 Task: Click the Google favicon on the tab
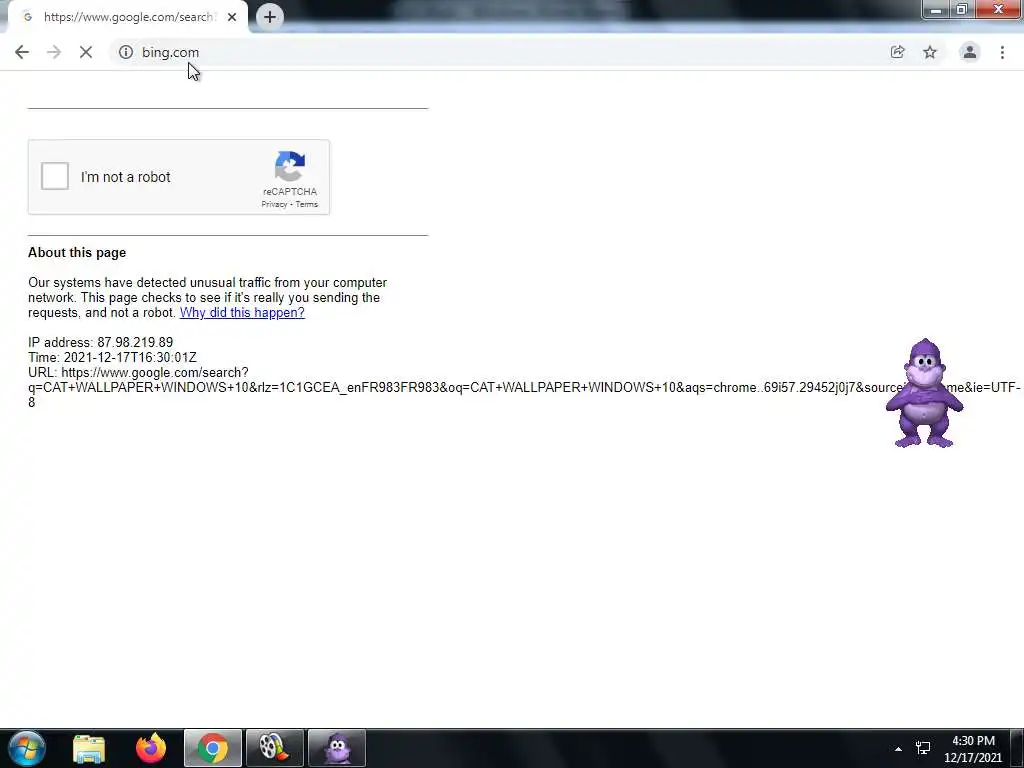[x=27, y=17]
